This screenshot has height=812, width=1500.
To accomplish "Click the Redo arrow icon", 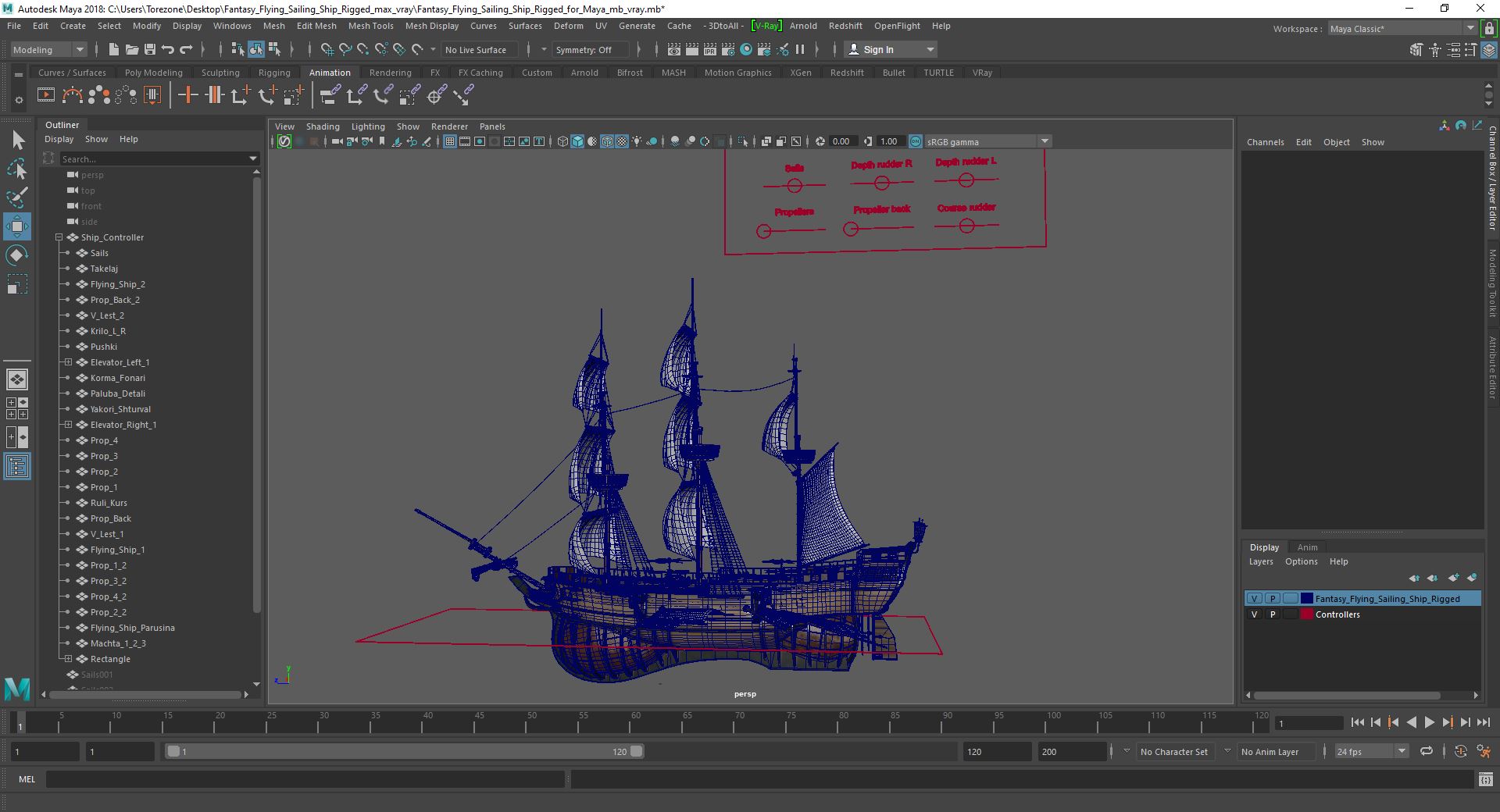I will (186, 49).
